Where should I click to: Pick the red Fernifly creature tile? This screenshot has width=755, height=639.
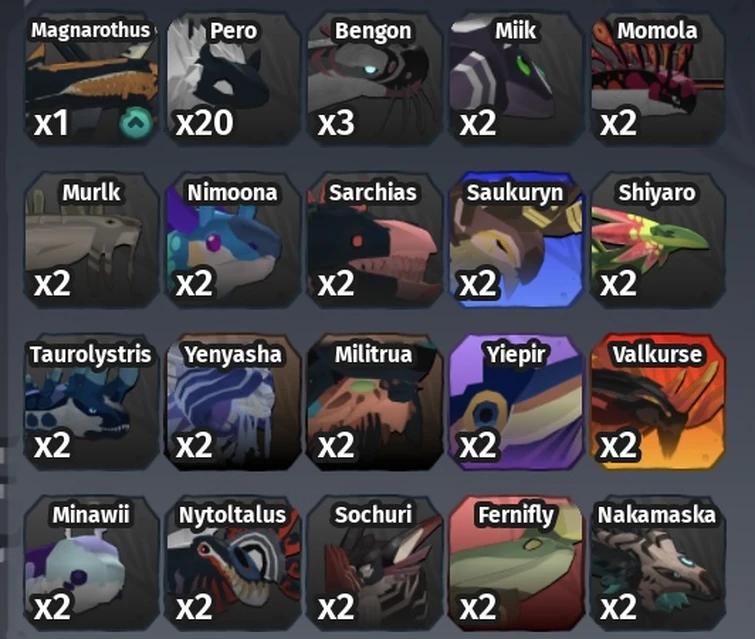click(516, 563)
